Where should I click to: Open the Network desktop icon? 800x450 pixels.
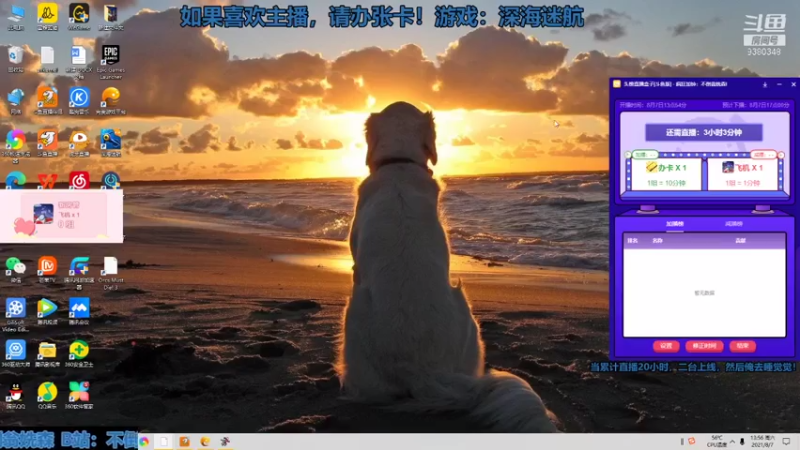coord(16,101)
